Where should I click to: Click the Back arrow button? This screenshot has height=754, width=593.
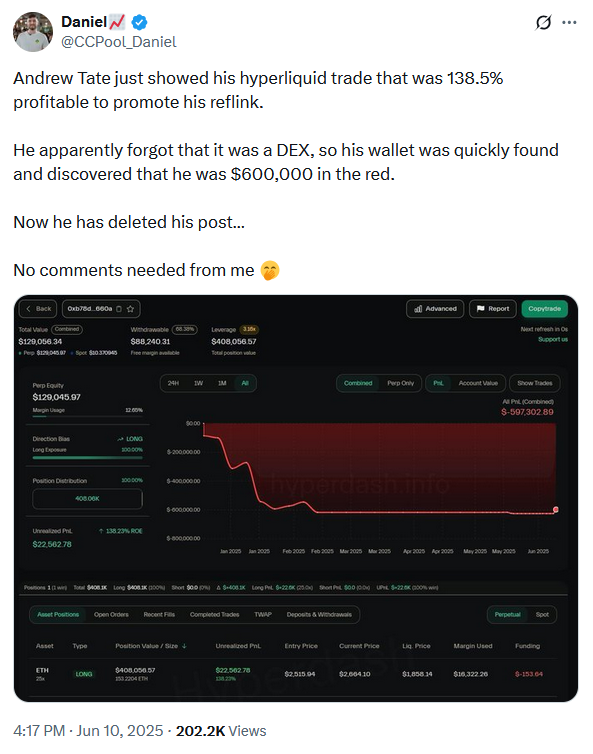point(38,309)
